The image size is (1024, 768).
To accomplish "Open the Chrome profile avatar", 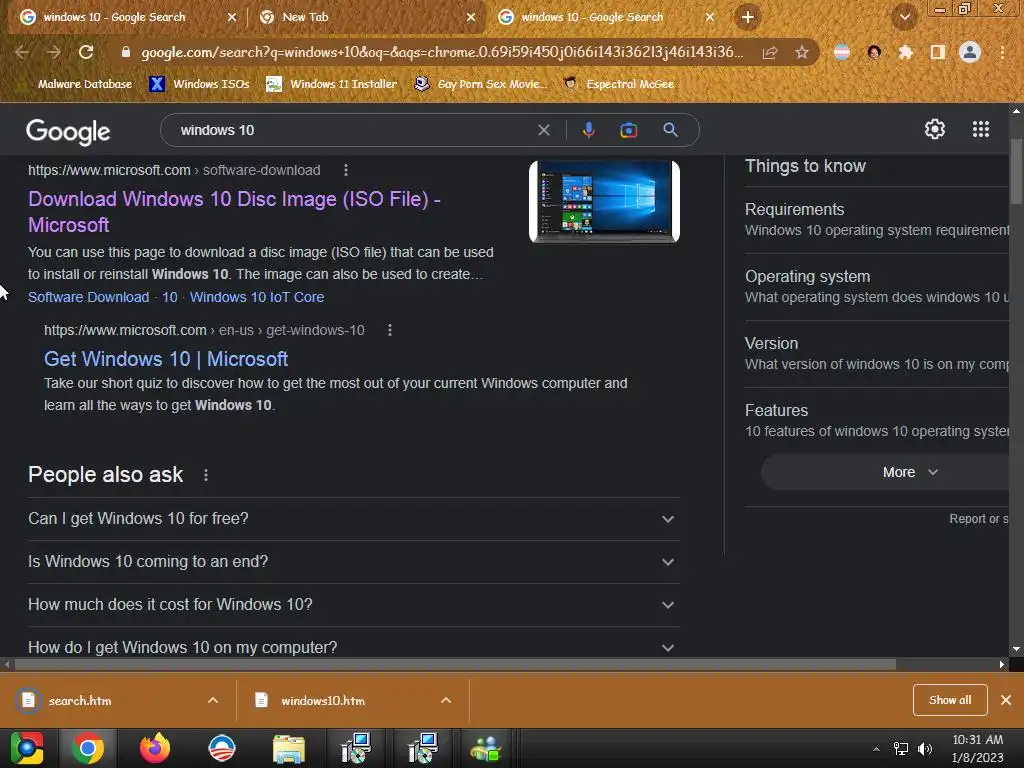I will [970, 52].
